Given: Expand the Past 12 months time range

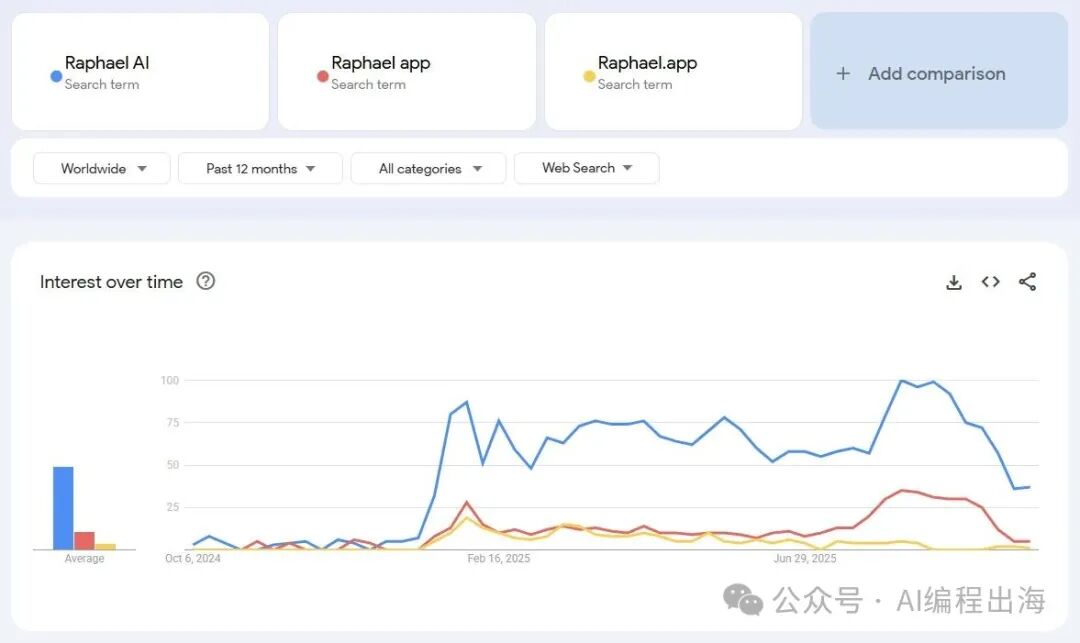Looking at the screenshot, I should point(260,168).
